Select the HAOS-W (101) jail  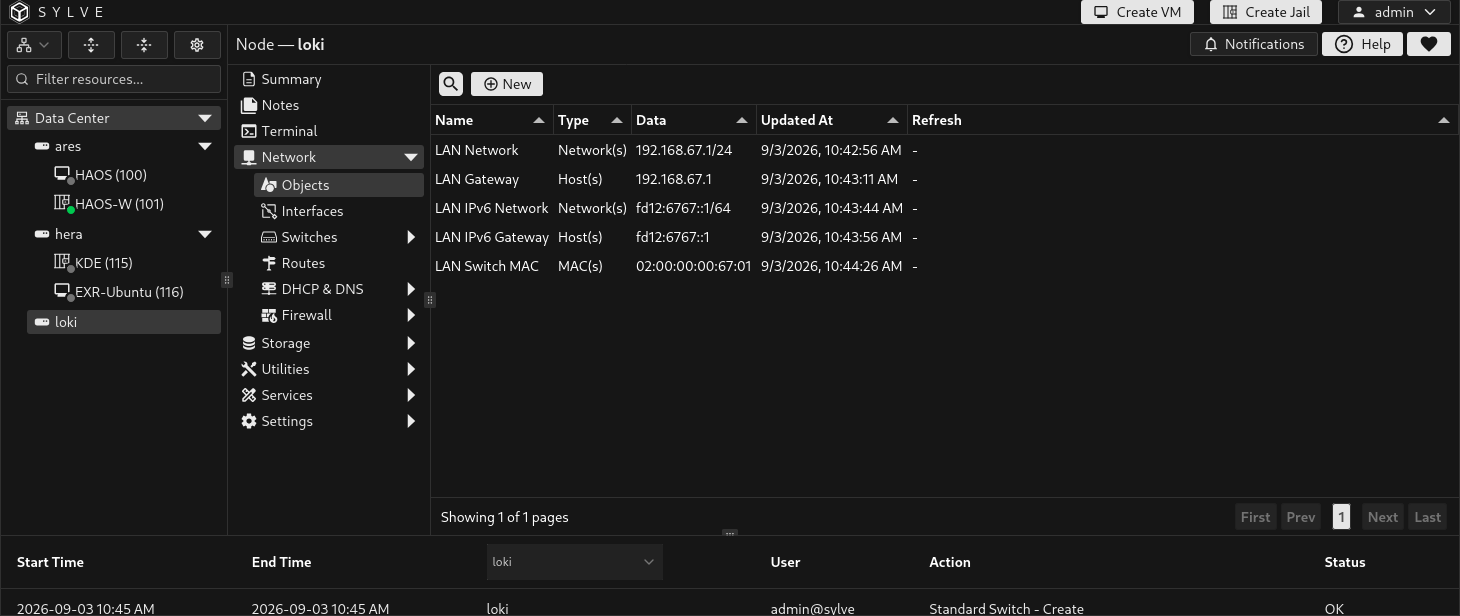(119, 204)
